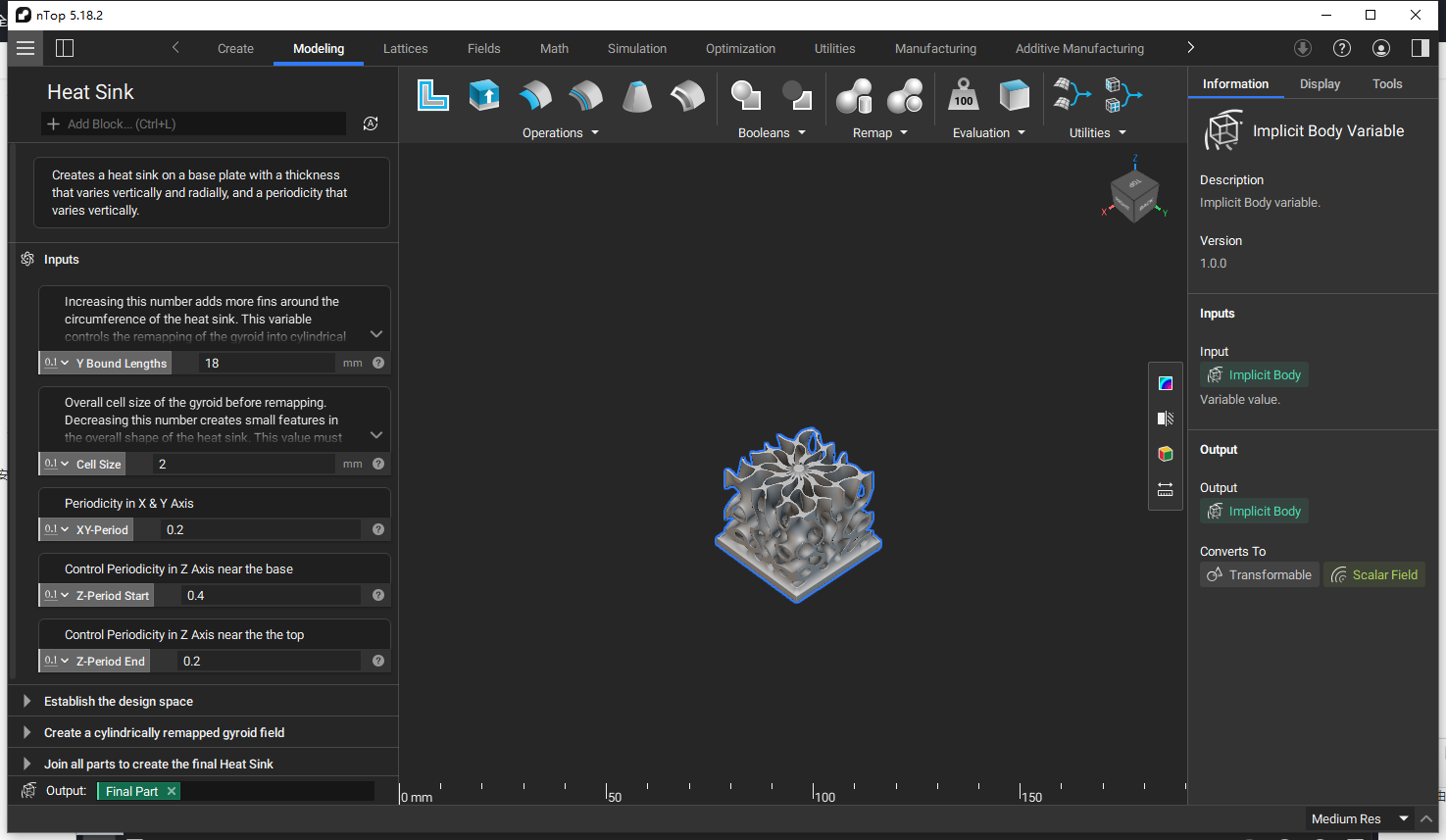Click the measurement ruler icon
1446x840 pixels.
click(x=1166, y=489)
